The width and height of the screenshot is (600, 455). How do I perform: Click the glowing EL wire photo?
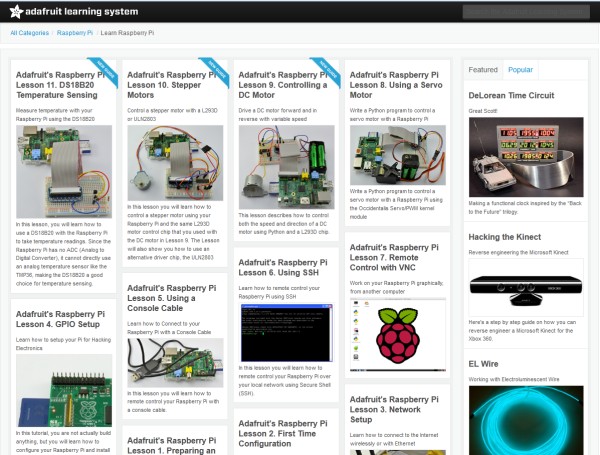click(526, 420)
